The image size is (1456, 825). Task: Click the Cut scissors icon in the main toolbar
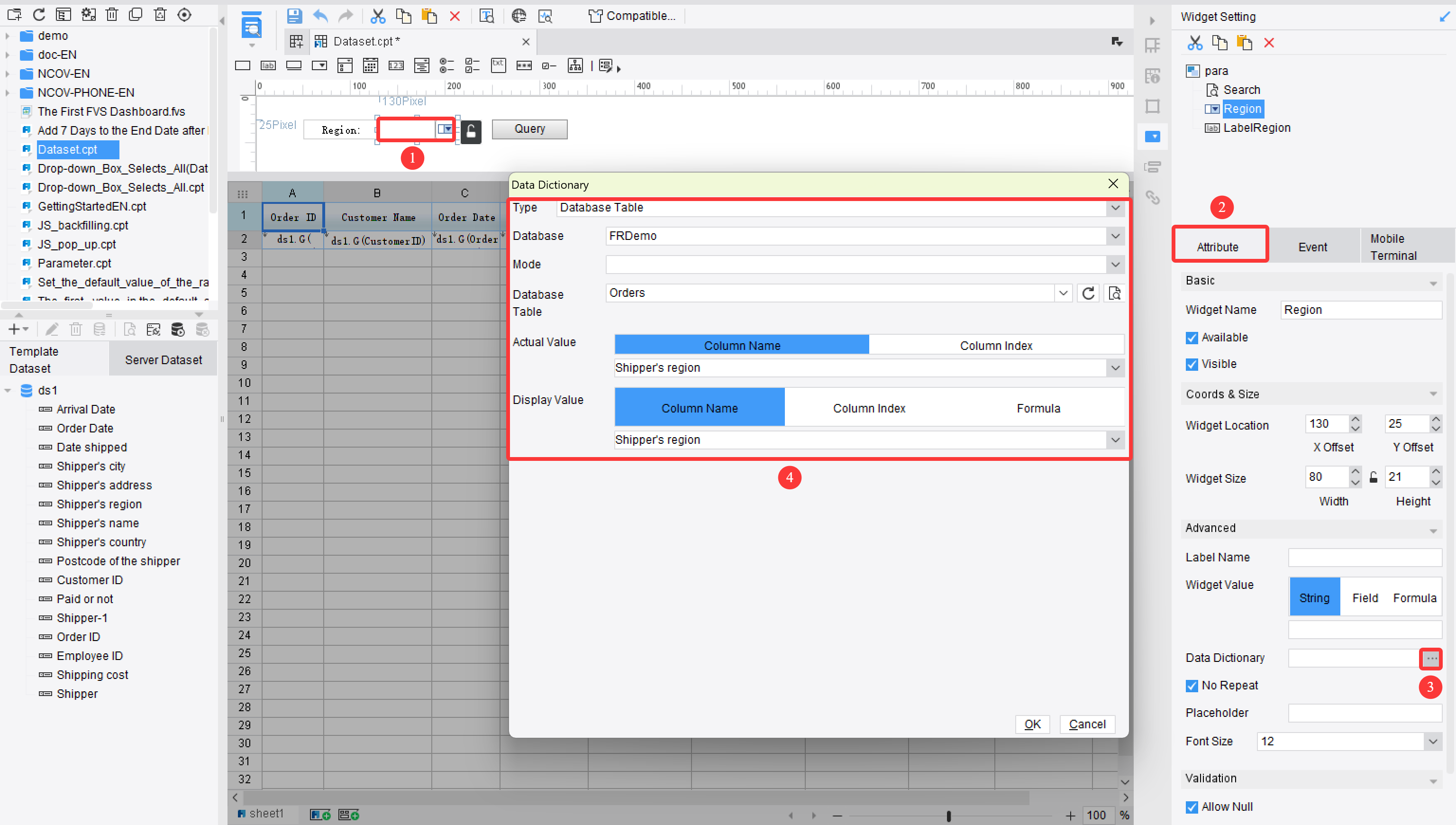[x=378, y=16]
